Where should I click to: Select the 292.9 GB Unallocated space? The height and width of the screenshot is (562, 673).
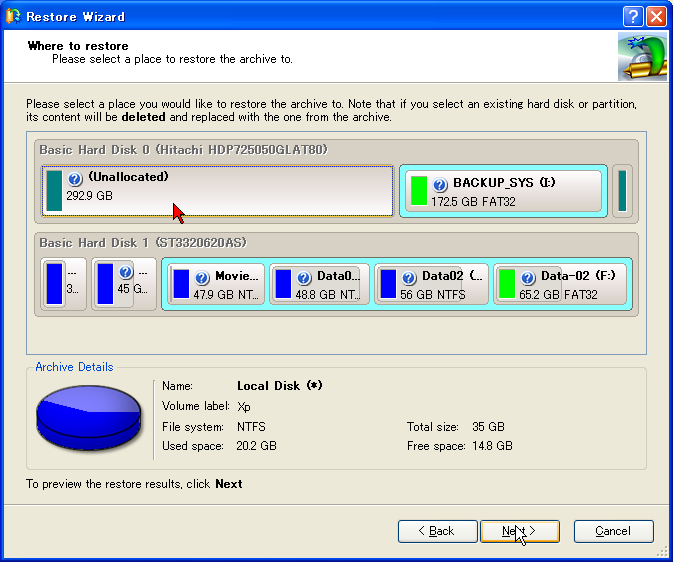217,190
